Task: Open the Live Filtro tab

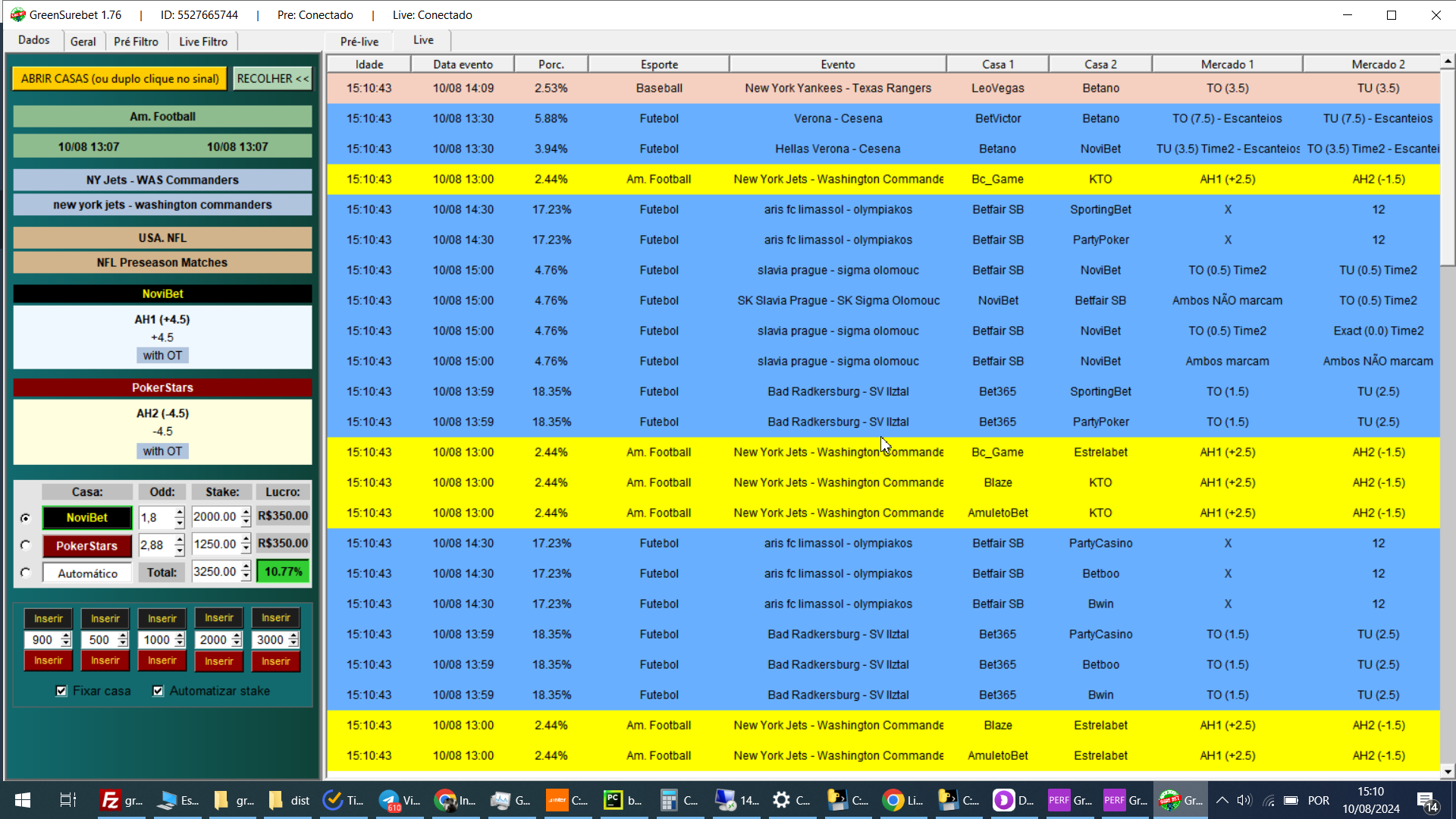Action: pos(202,41)
